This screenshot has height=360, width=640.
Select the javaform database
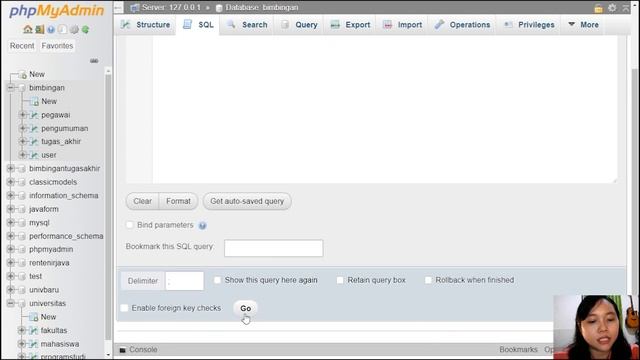tap(44, 209)
